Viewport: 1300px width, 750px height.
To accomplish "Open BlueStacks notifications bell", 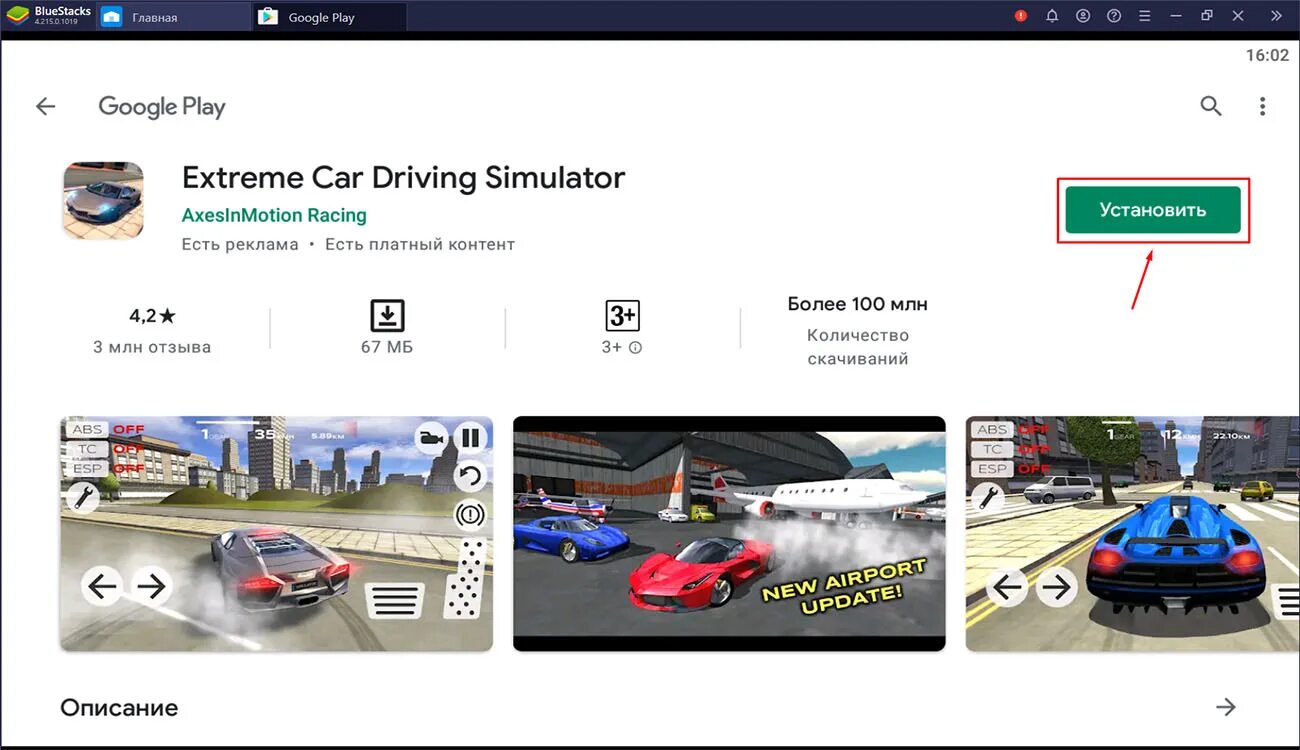I will click(1052, 16).
